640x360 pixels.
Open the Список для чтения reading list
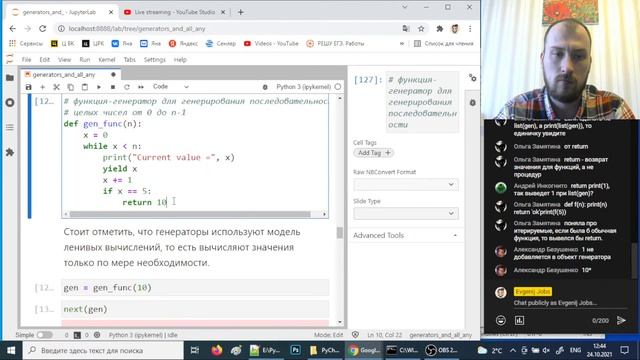pos(444,44)
